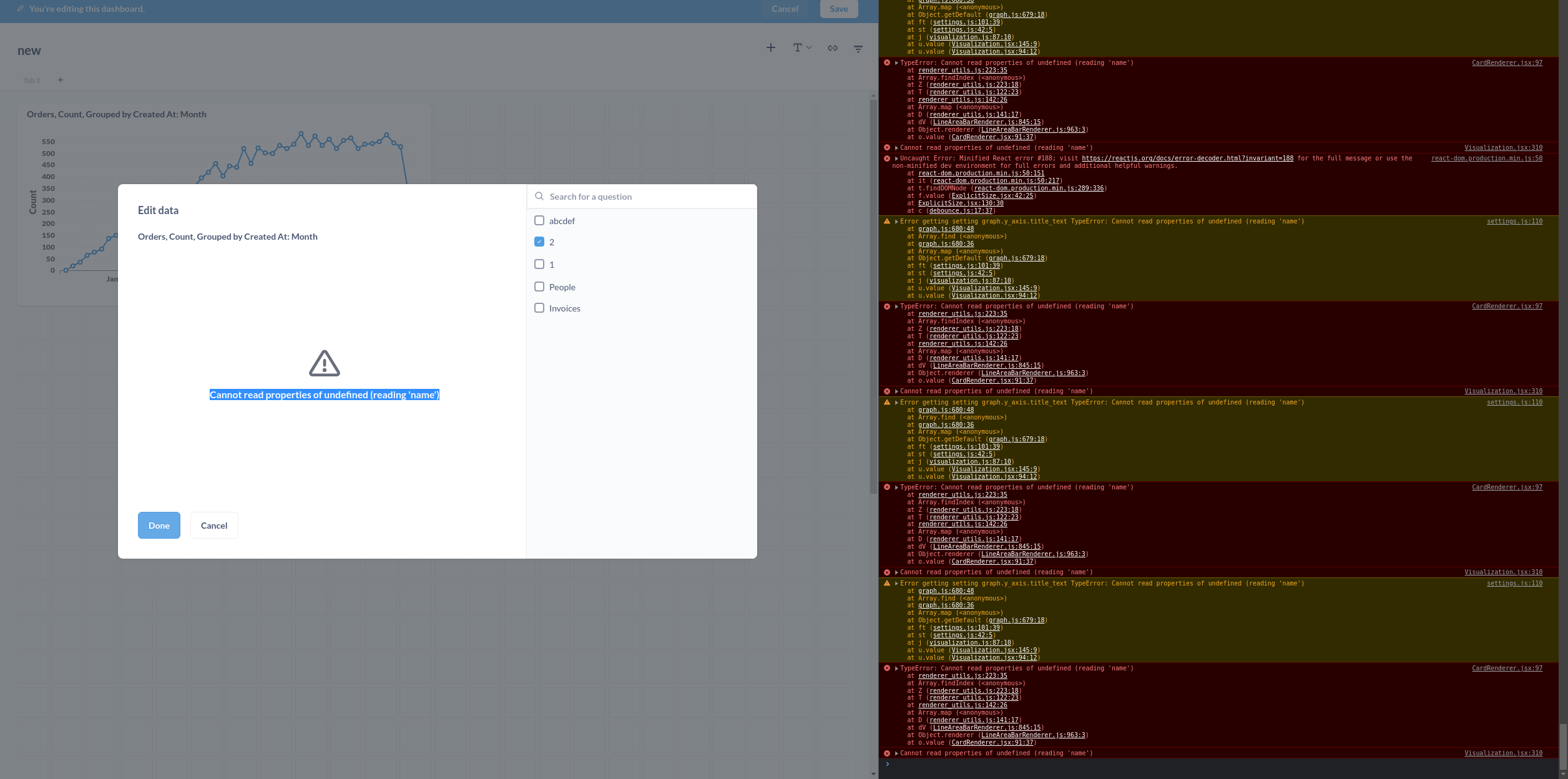Viewport: 1568px width, 779px height.
Task: Save the dashboard
Action: (x=838, y=9)
